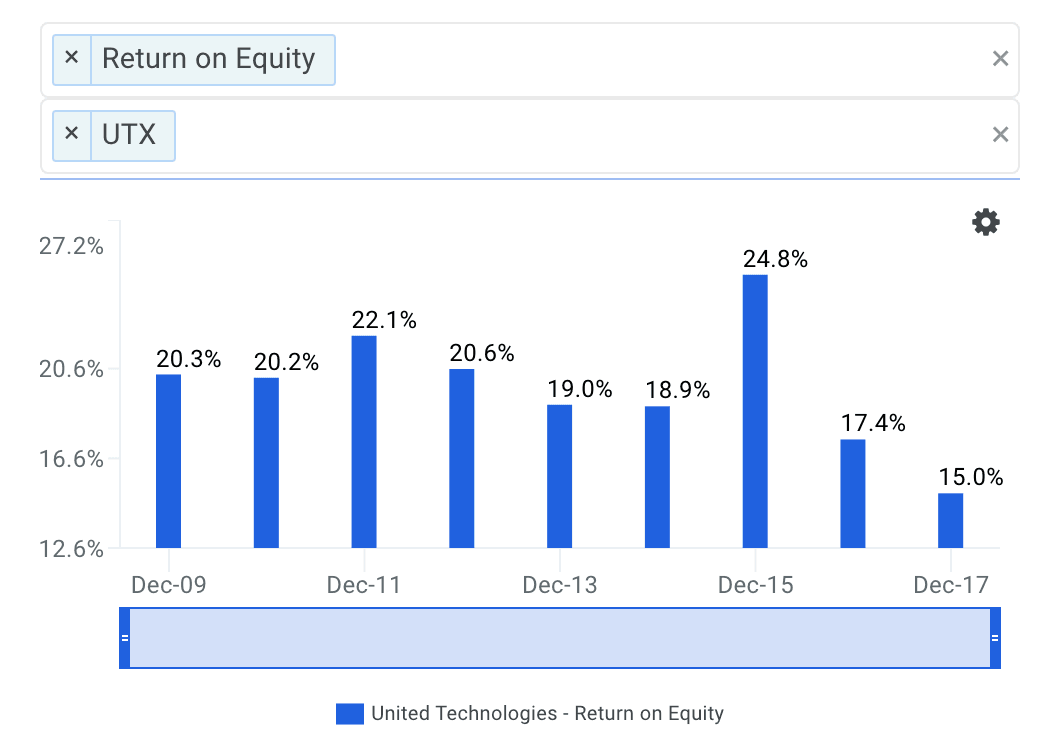The image size is (1058, 754).
Task: Click the 22.1% bar for Dec-11
Action: click(x=364, y=441)
